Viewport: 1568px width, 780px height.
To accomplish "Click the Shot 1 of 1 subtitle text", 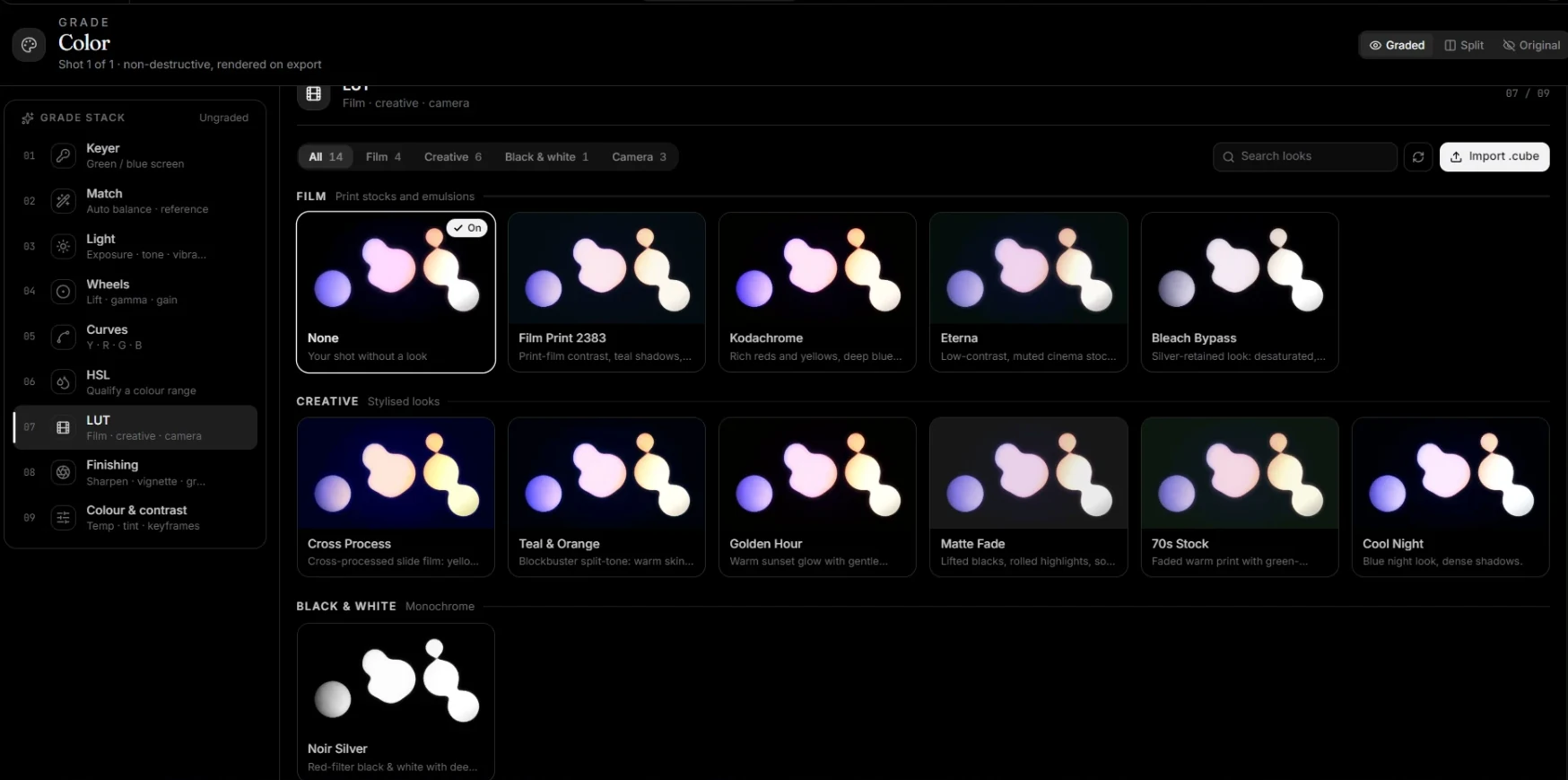I will coord(190,65).
